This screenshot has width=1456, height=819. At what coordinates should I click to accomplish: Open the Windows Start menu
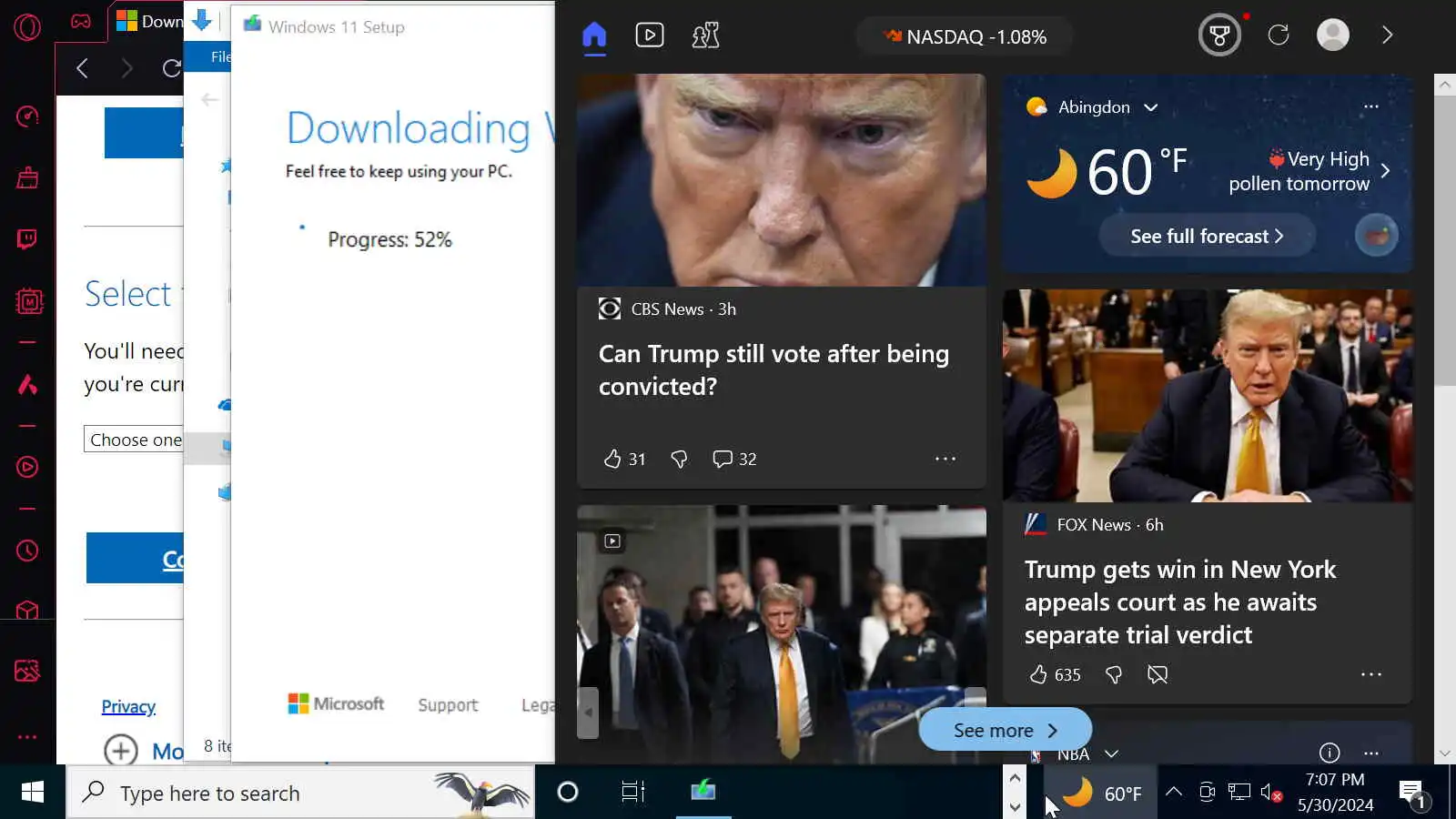(x=33, y=793)
